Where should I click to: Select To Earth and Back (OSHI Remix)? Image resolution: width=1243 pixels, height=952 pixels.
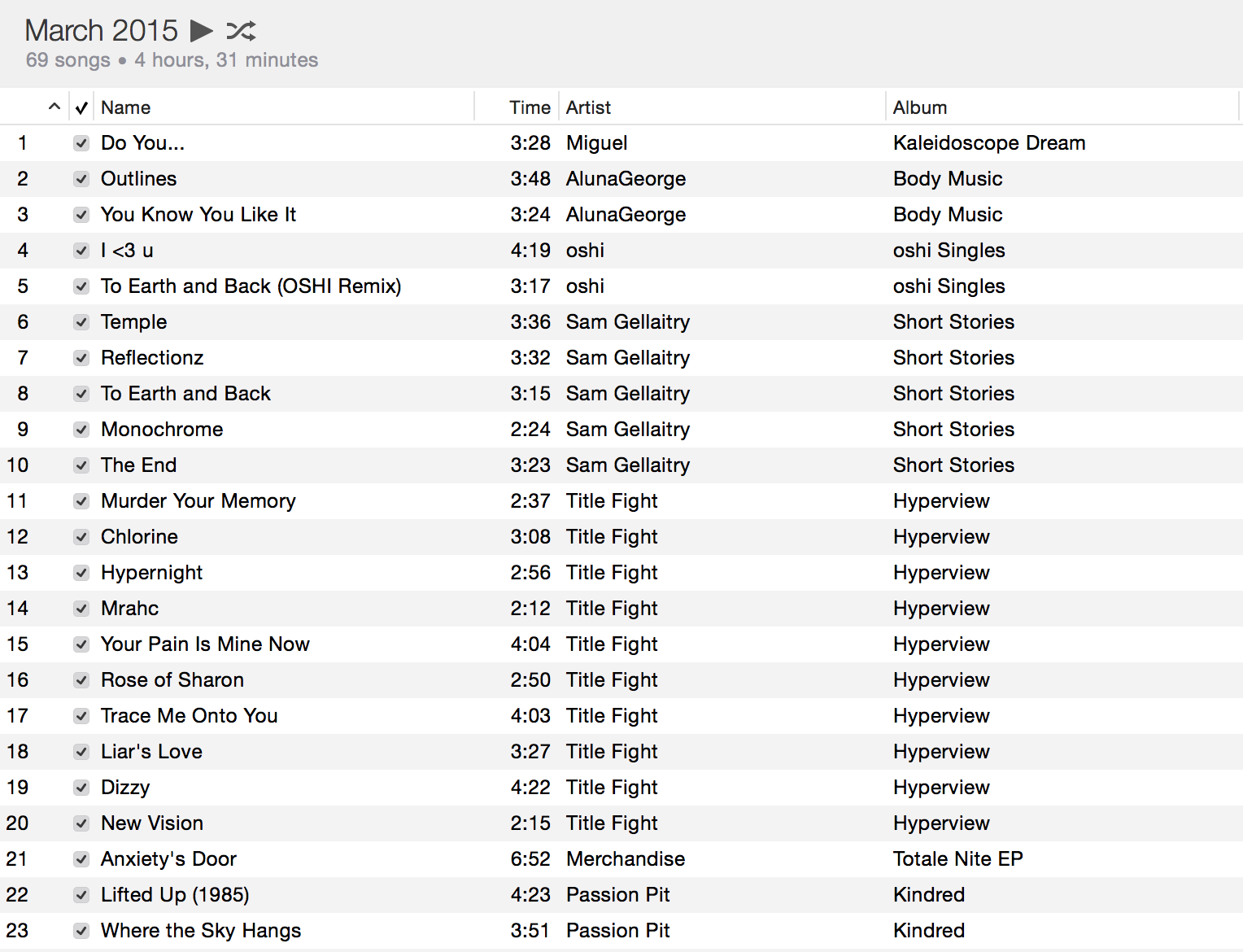(x=251, y=286)
